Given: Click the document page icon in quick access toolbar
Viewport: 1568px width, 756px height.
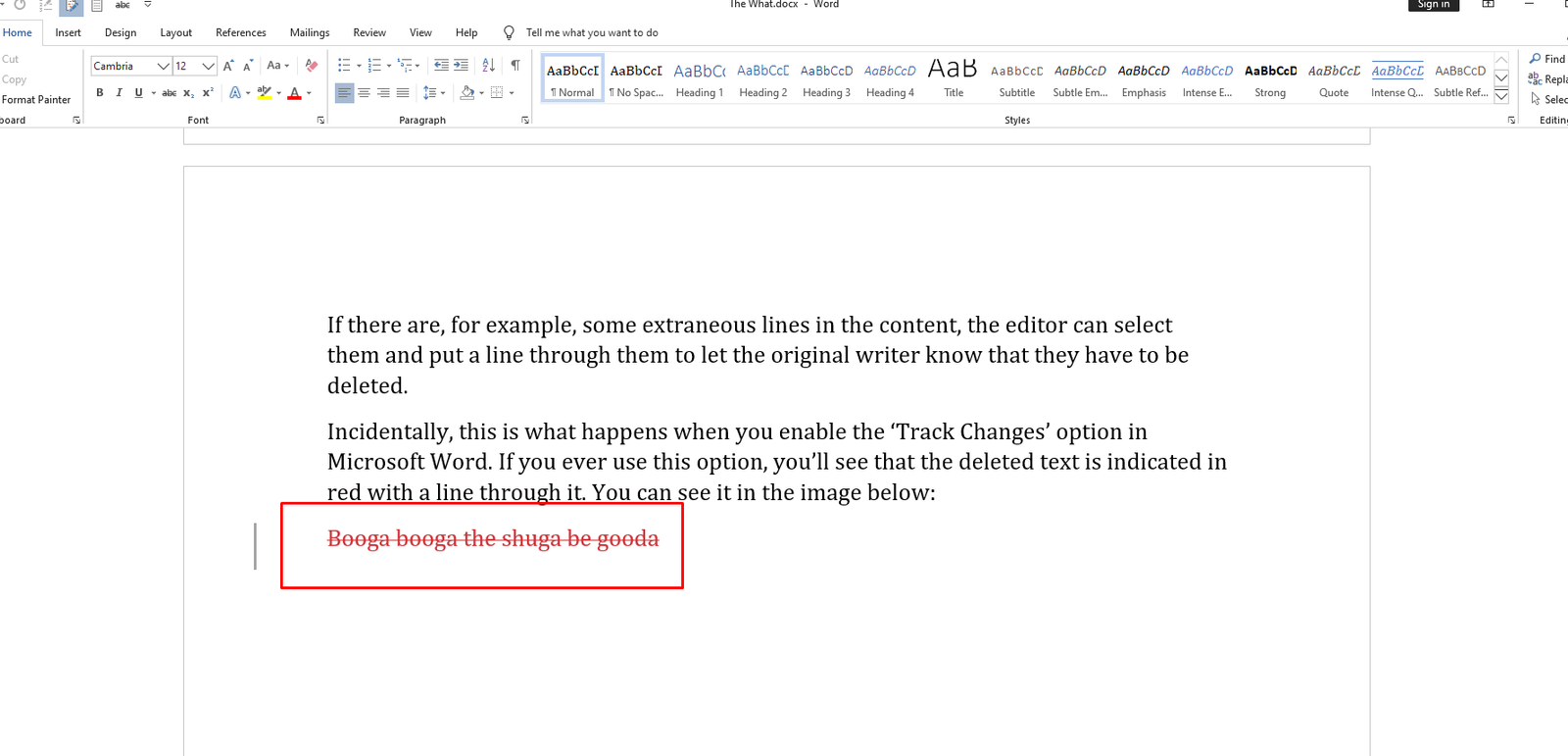Looking at the screenshot, I should (x=97, y=5).
